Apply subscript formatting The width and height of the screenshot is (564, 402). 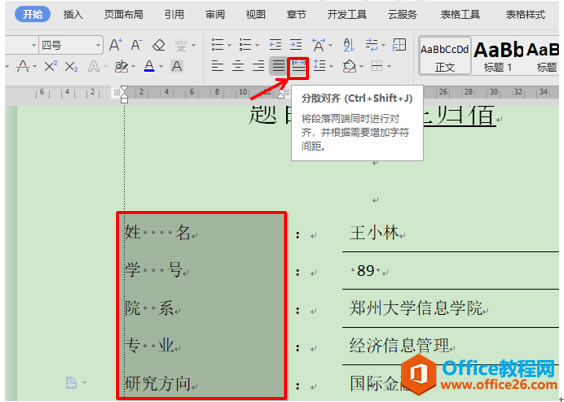(71, 67)
